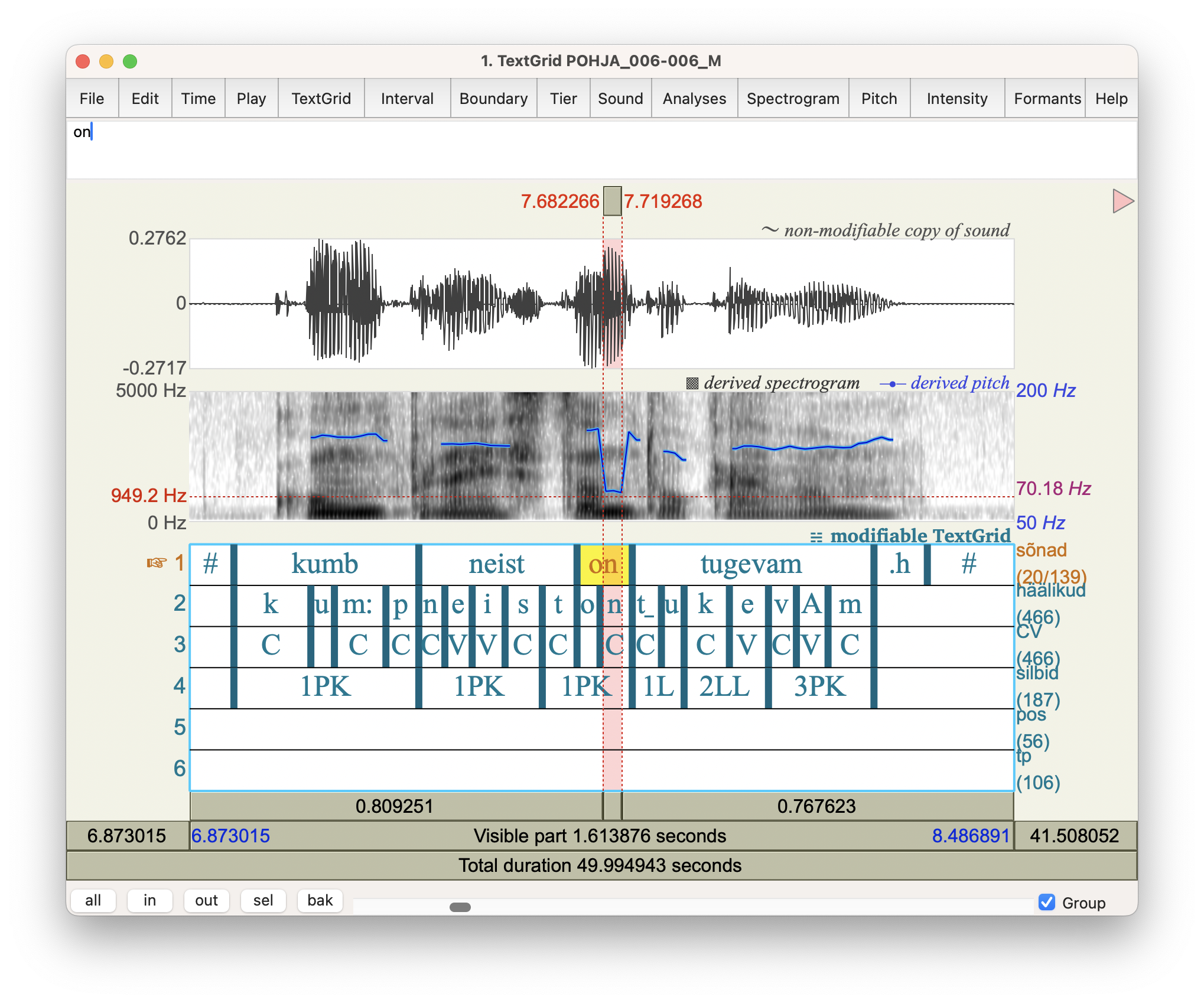Click the 'sõnad' tier name label
1204x1003 pixels.
tap(1042, 550)
